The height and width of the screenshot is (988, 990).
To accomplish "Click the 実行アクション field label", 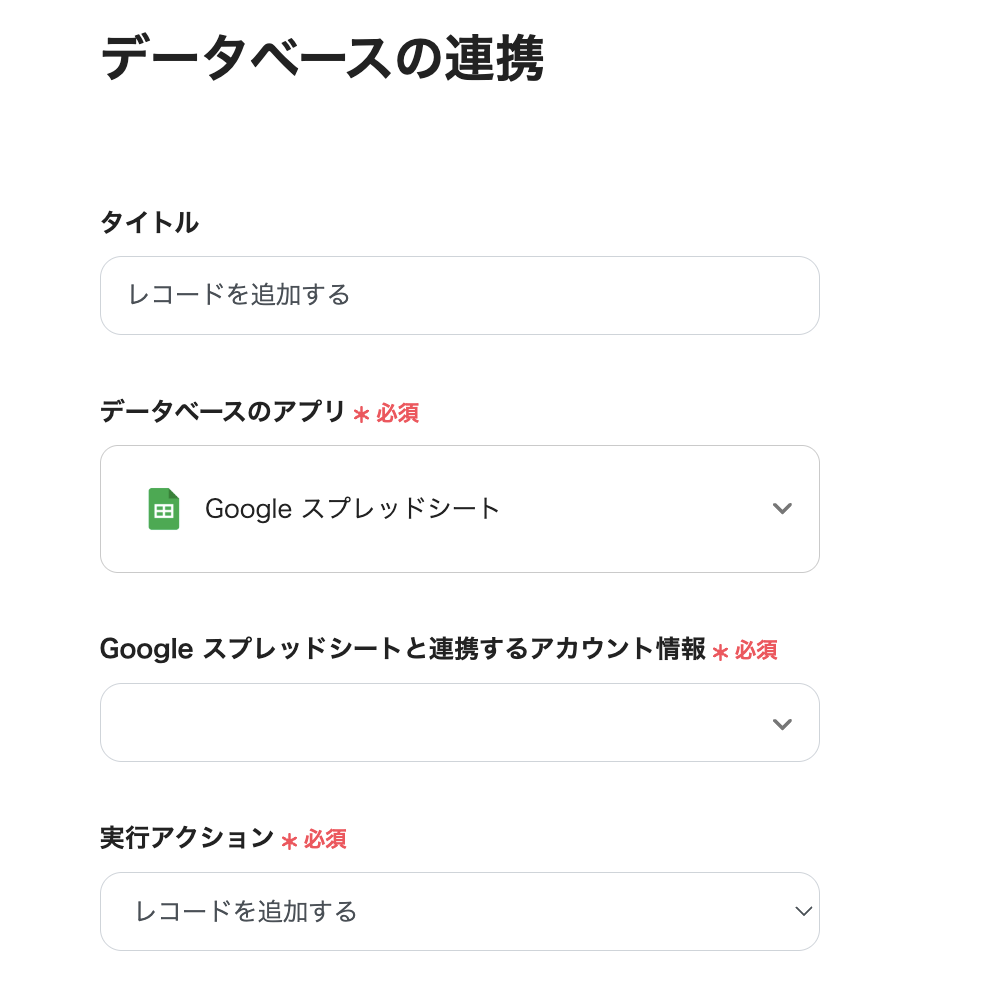I will click(x=186, y=838).
